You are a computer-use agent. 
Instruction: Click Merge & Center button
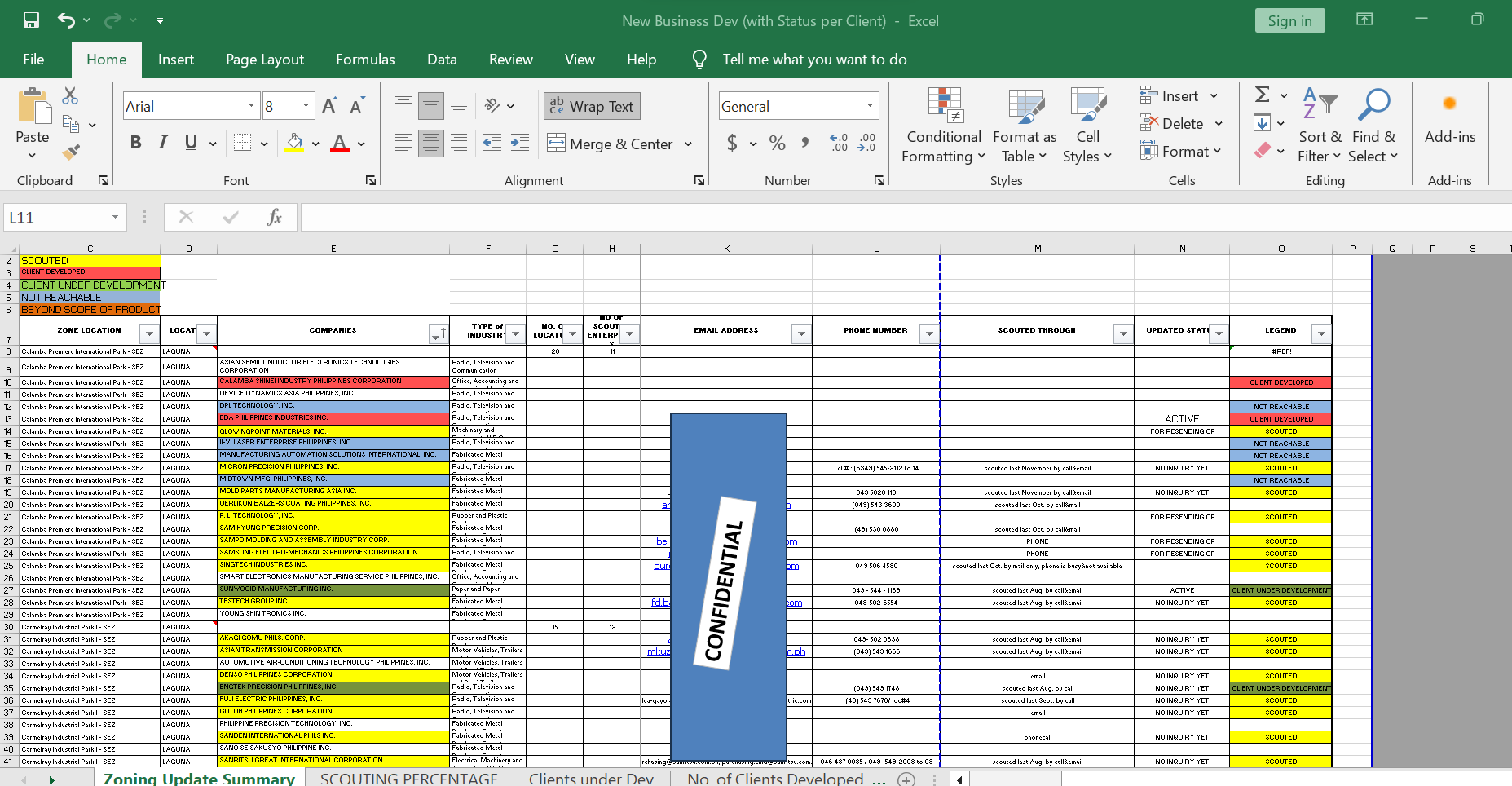(611, 144)
